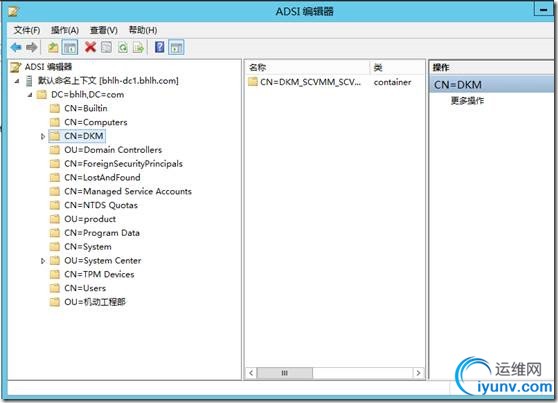Image resolution: width=558 pixels, height=403 pixels.
Task: Click the 名称 column header
Action: pyautogui.click(x=307, y=67)
